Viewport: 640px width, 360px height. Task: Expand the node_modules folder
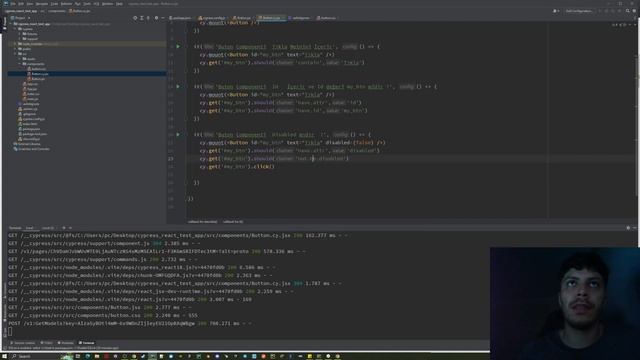pyautogui.click(x=15, y=44)
